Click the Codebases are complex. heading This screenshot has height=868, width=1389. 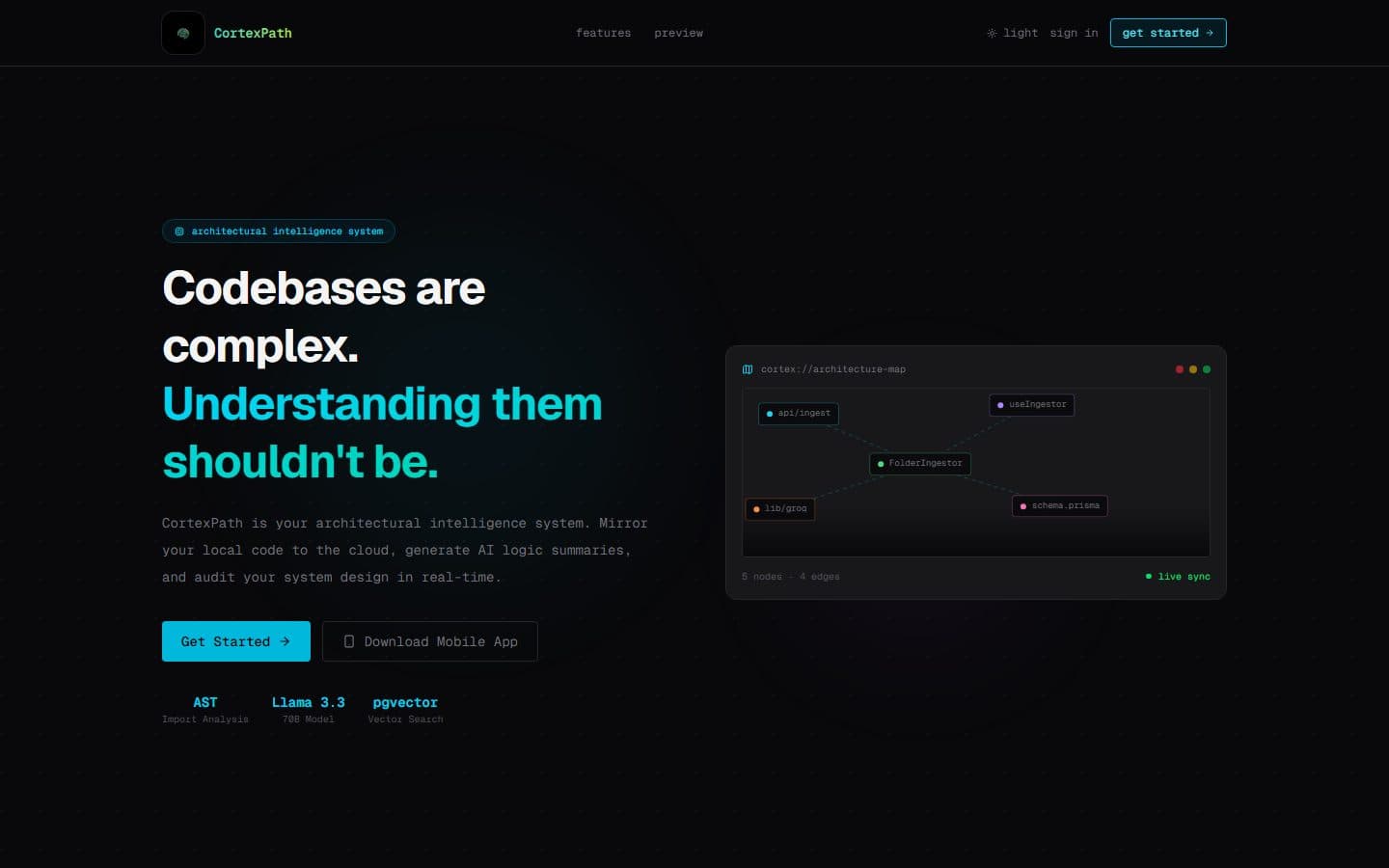pyautogui.click(x=324, y=317)
